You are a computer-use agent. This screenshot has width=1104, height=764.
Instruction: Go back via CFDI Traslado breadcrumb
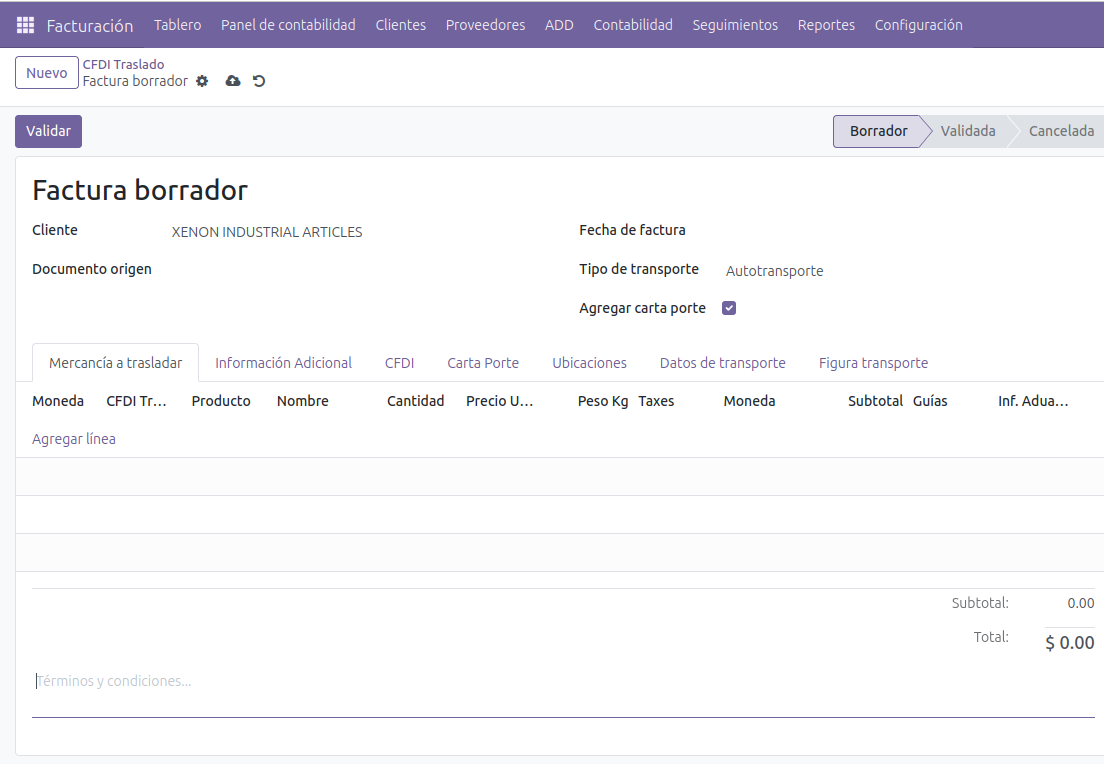[123, 64]
